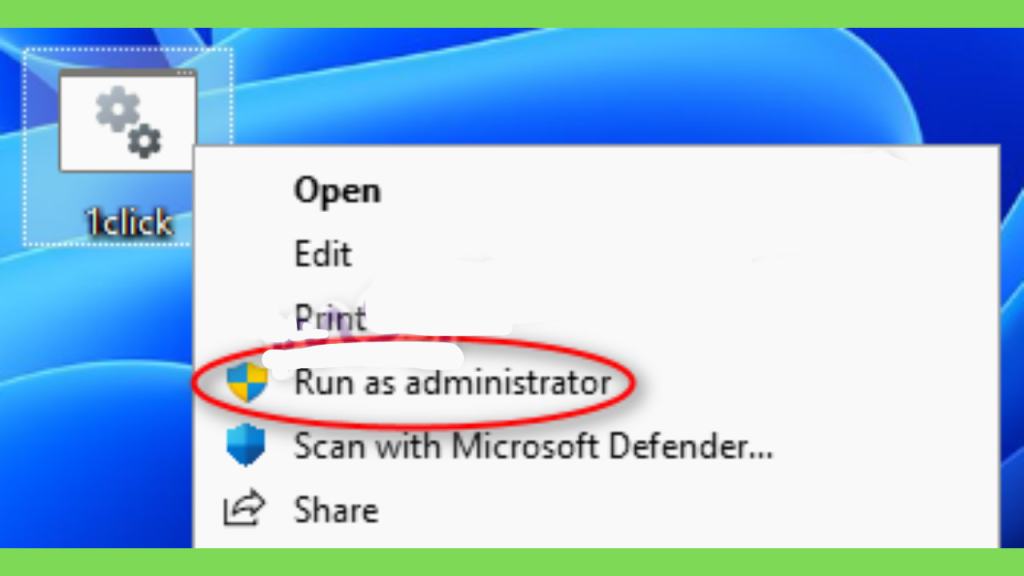The image size is (1024, 576).
Task: Select Print in the context menu
Action: [x=330, y=317]
